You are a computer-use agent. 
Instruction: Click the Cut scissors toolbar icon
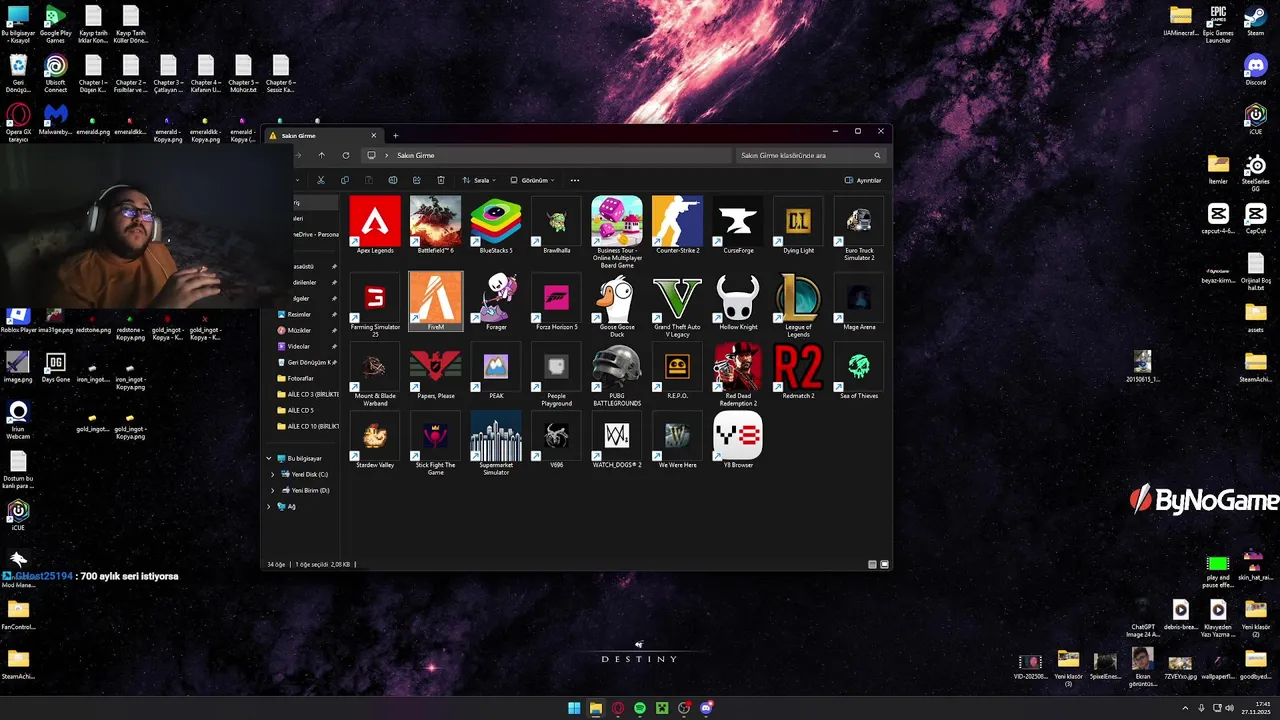pyautogui.click(x=321, y=180)
